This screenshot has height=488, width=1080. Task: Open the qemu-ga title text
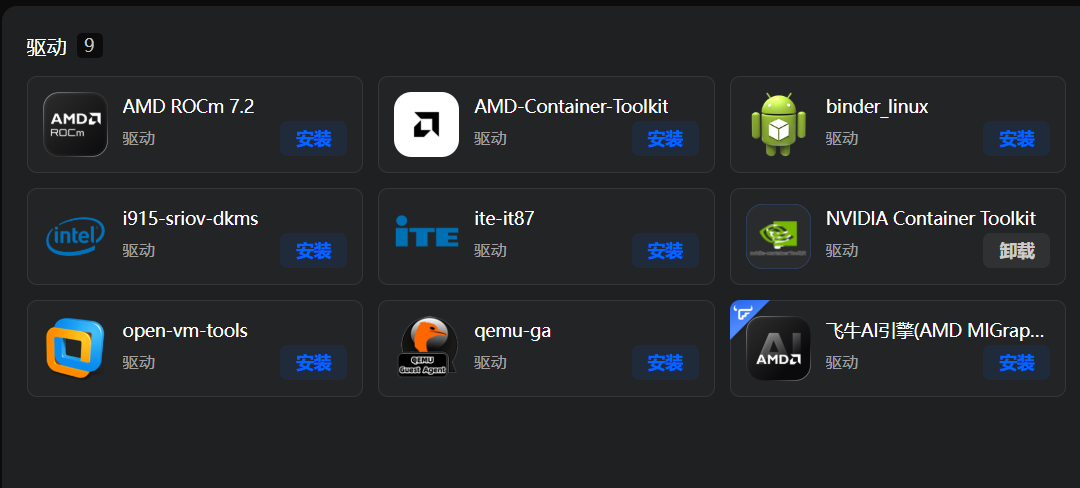pos(512,330)
